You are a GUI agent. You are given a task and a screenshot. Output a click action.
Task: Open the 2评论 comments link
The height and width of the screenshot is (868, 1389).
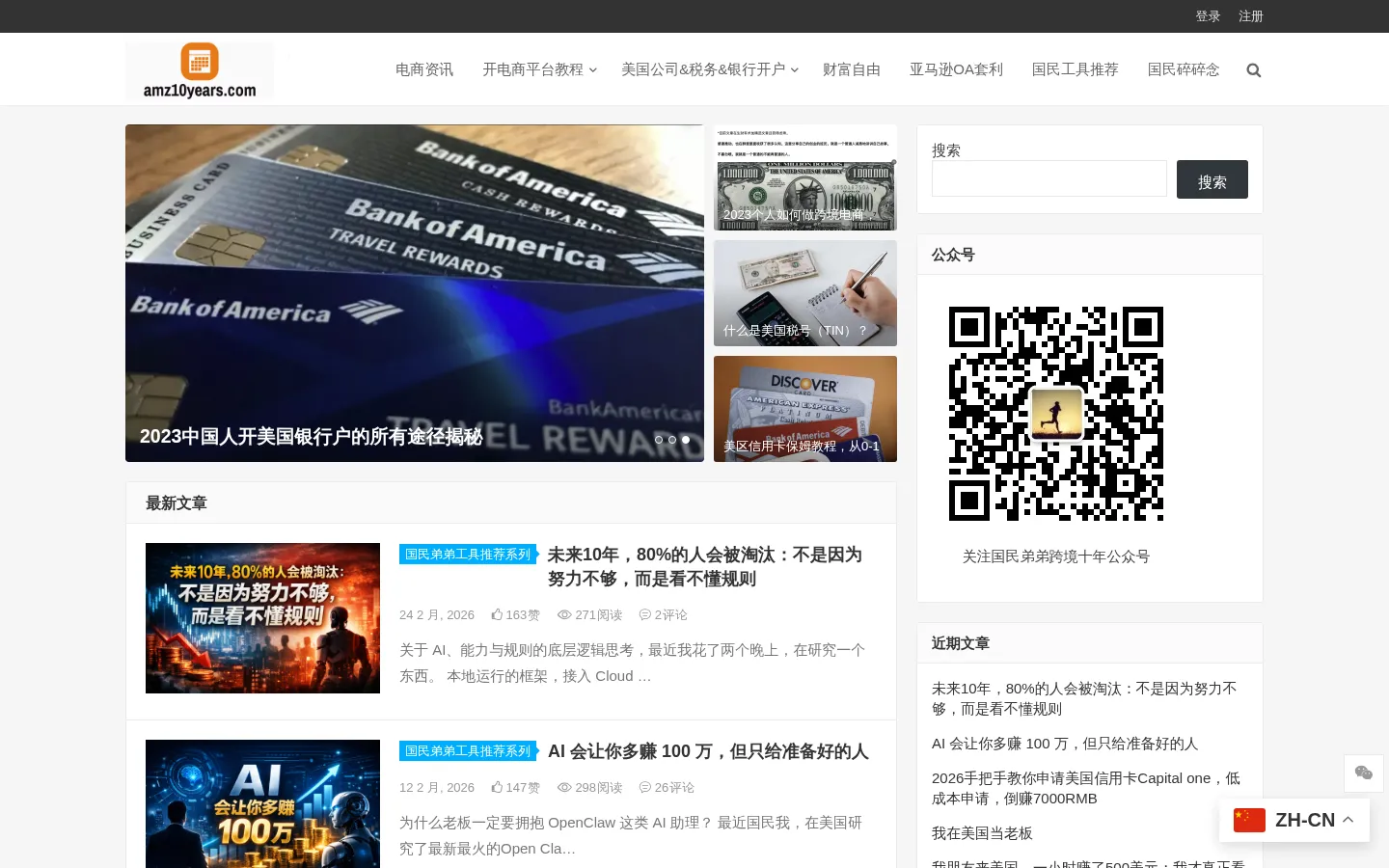(x=663, y=614)
